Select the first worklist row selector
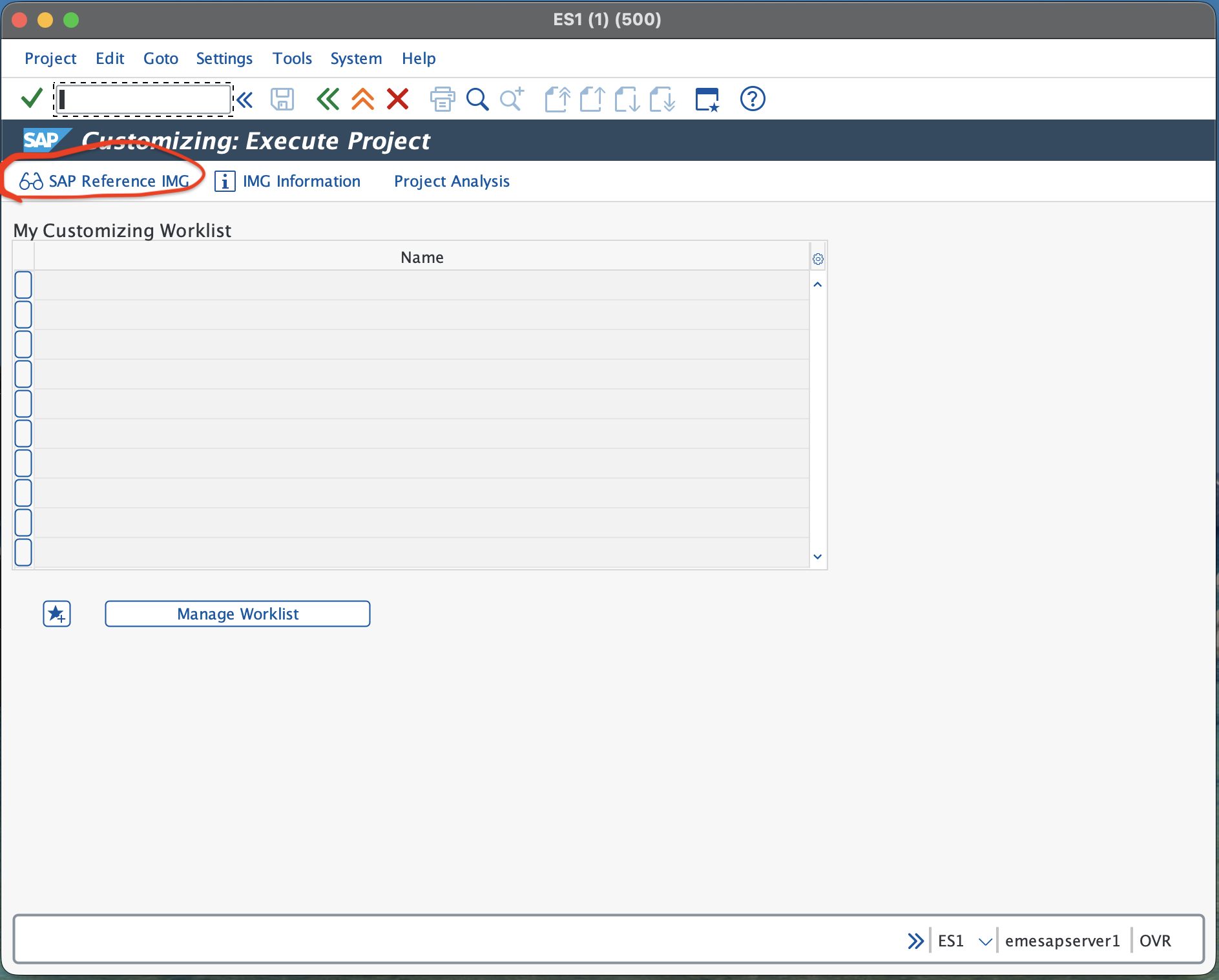Viewport: 1219px width, 980px height. (23, 285)
